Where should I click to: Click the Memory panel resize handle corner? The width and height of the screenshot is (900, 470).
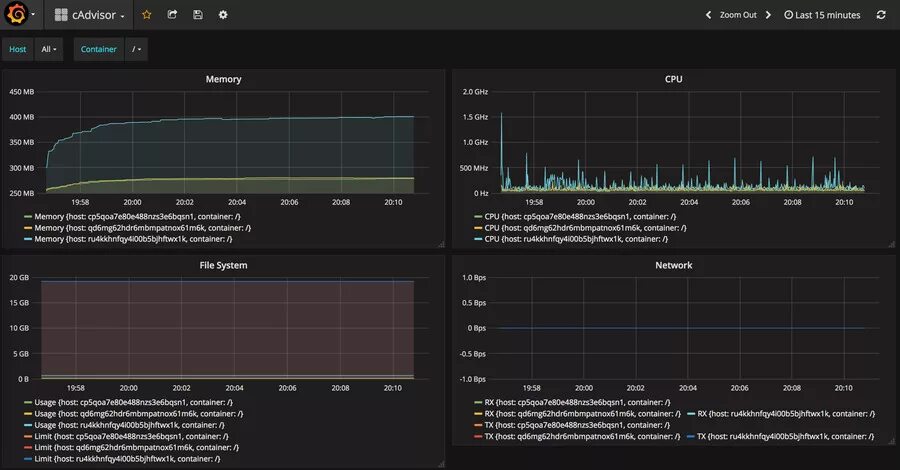click(441, 244)
